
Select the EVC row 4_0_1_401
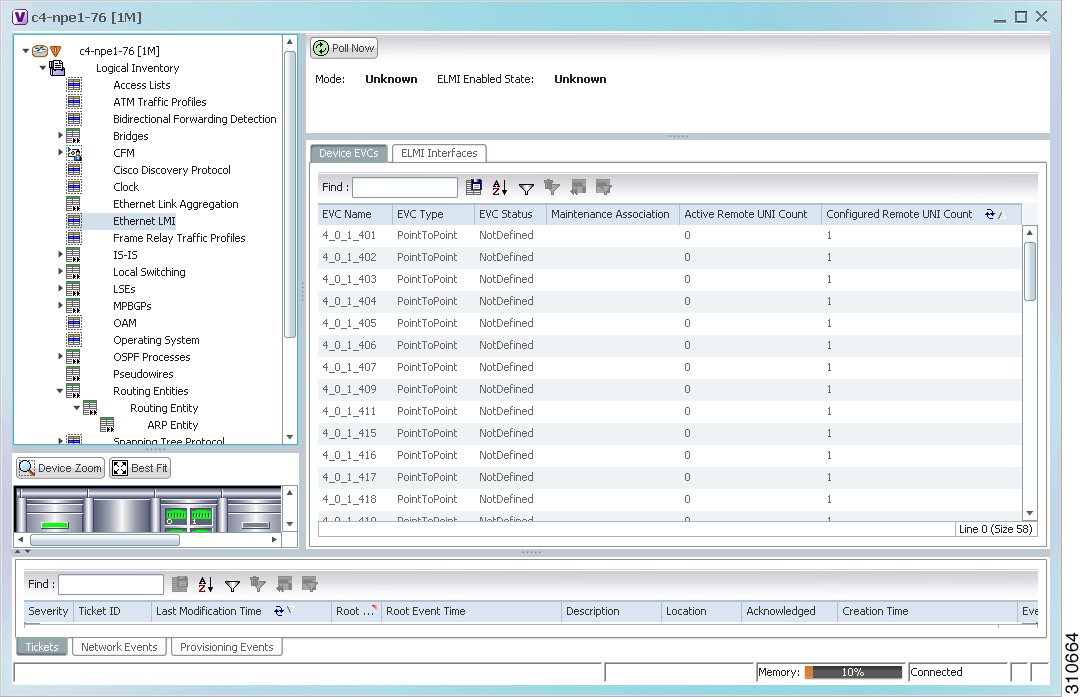670,235
